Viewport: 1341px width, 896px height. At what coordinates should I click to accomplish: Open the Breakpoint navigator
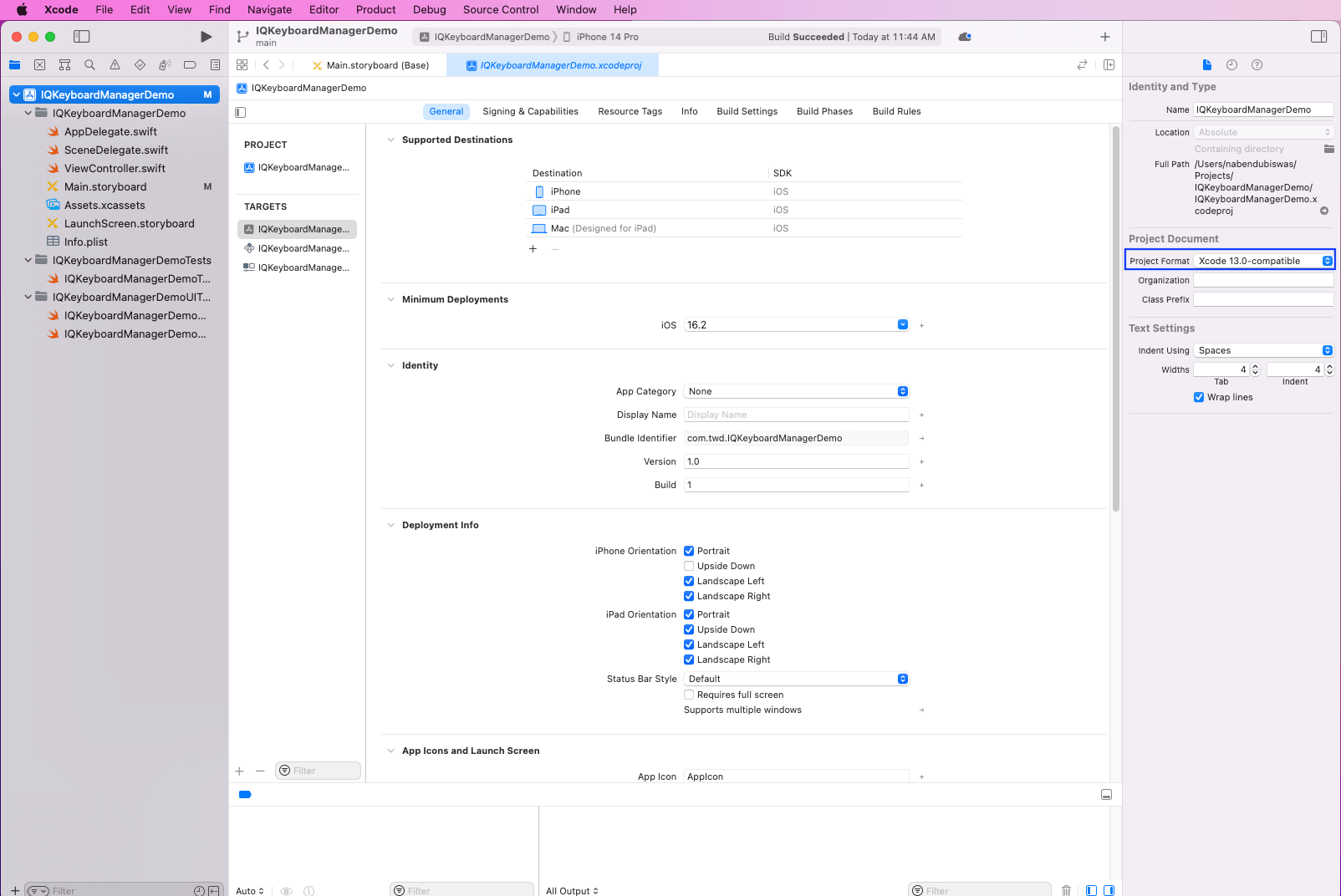pyautogui.click(x=189, y=64)
